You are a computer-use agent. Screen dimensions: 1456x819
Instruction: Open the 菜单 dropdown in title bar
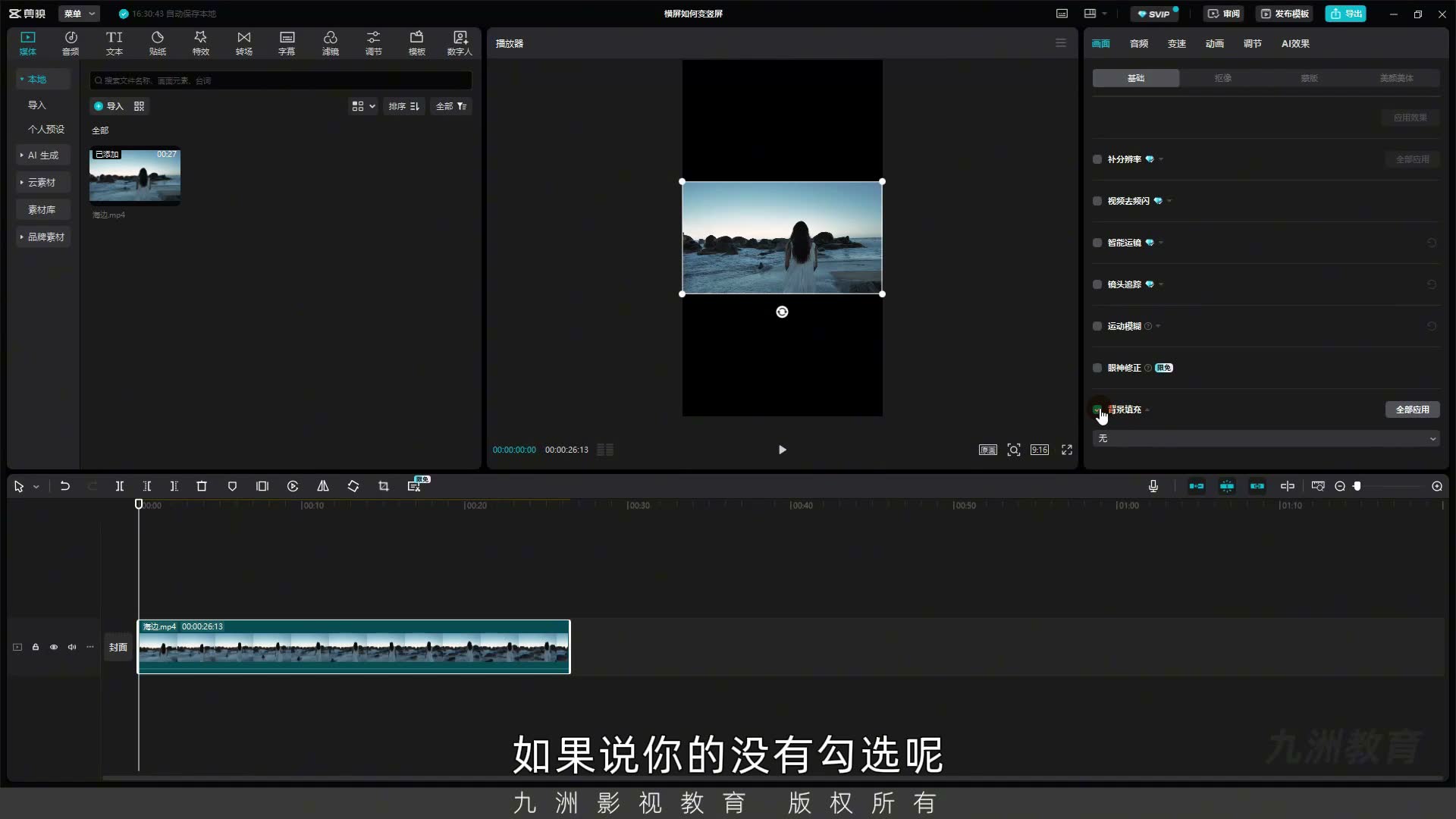coord(80,14)
